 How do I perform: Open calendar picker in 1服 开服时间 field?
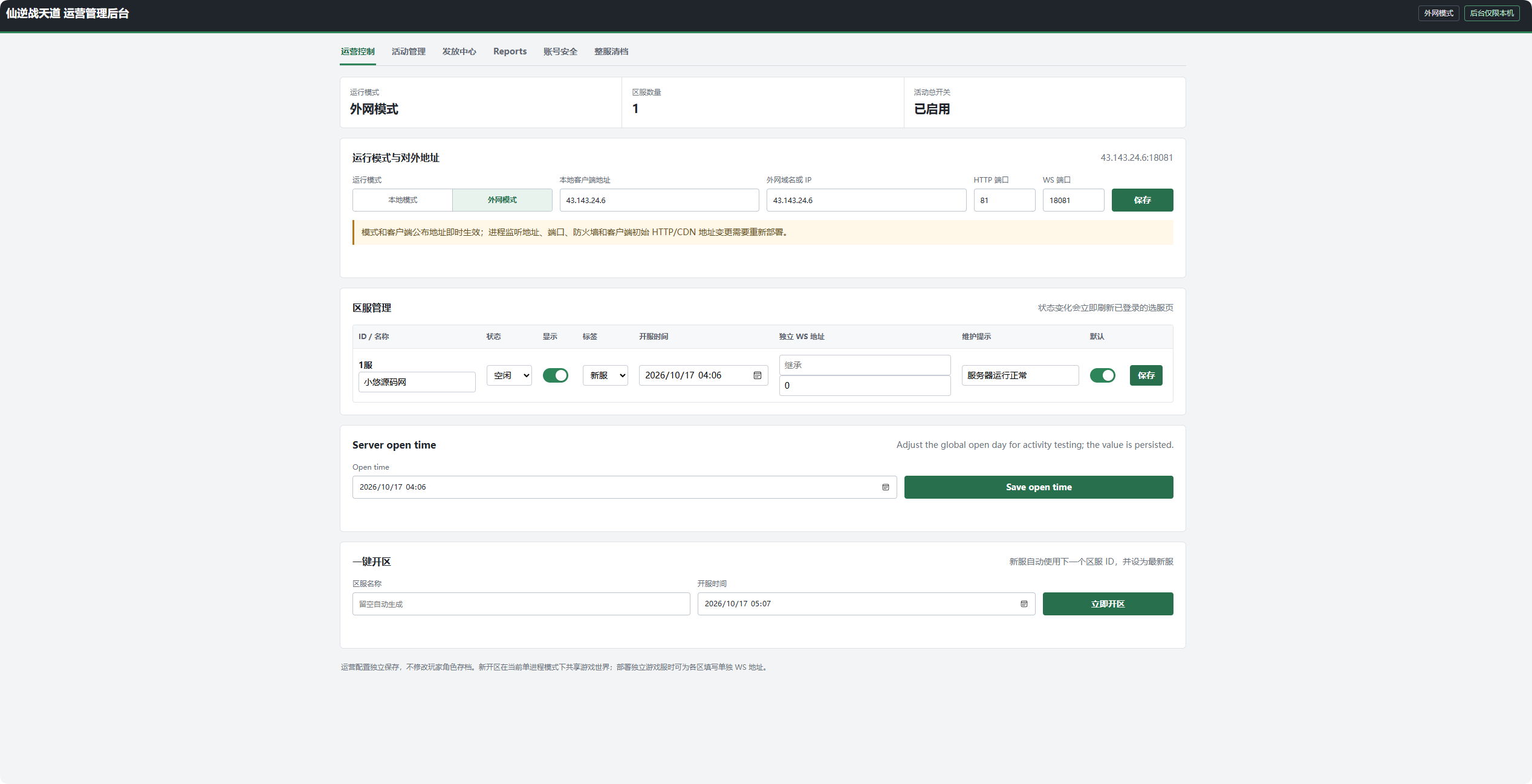coord(757,375)
